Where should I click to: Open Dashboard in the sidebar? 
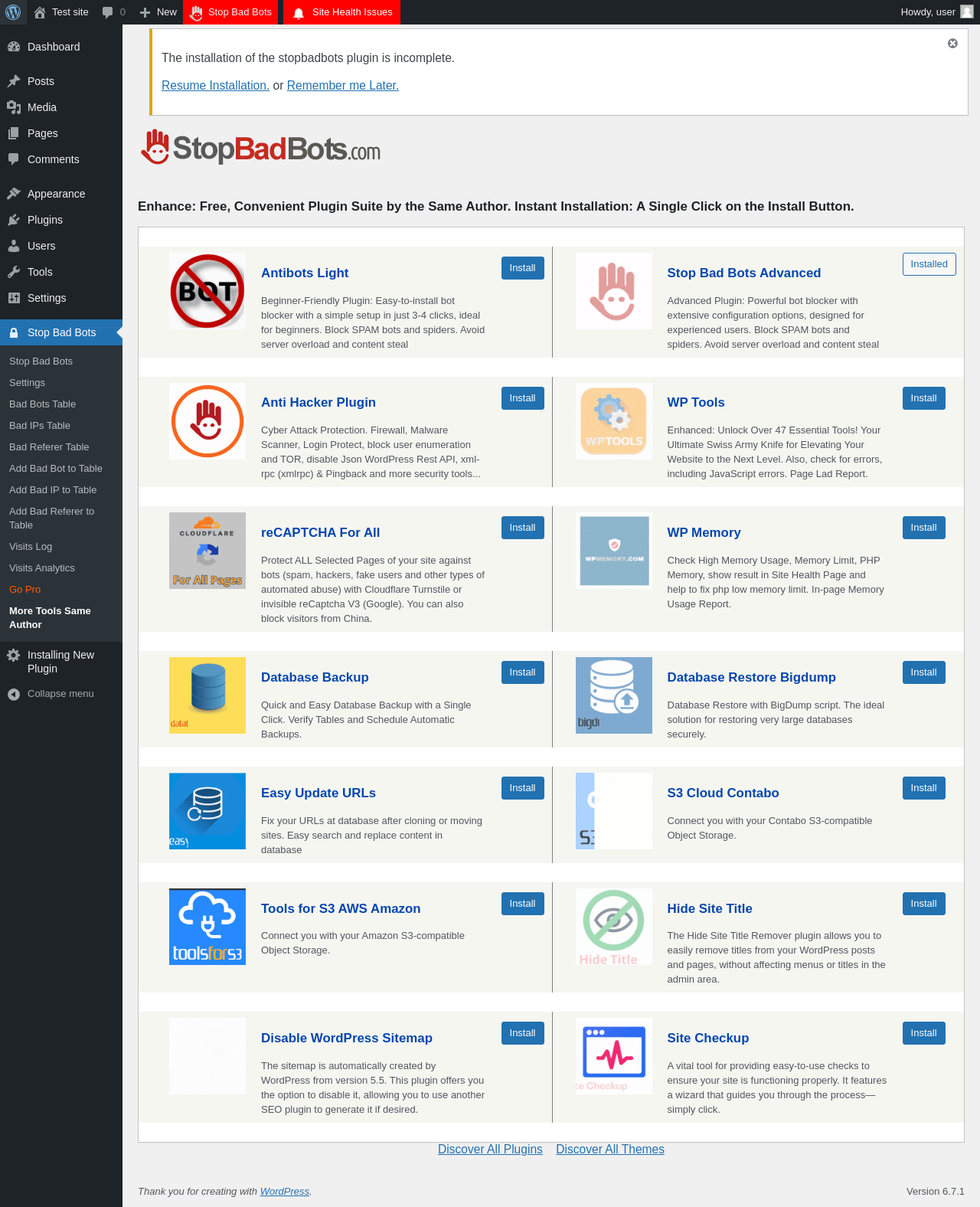point(61,47)
